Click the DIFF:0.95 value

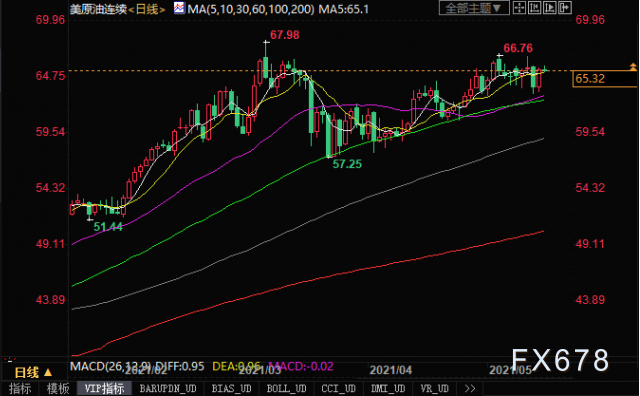180,366
